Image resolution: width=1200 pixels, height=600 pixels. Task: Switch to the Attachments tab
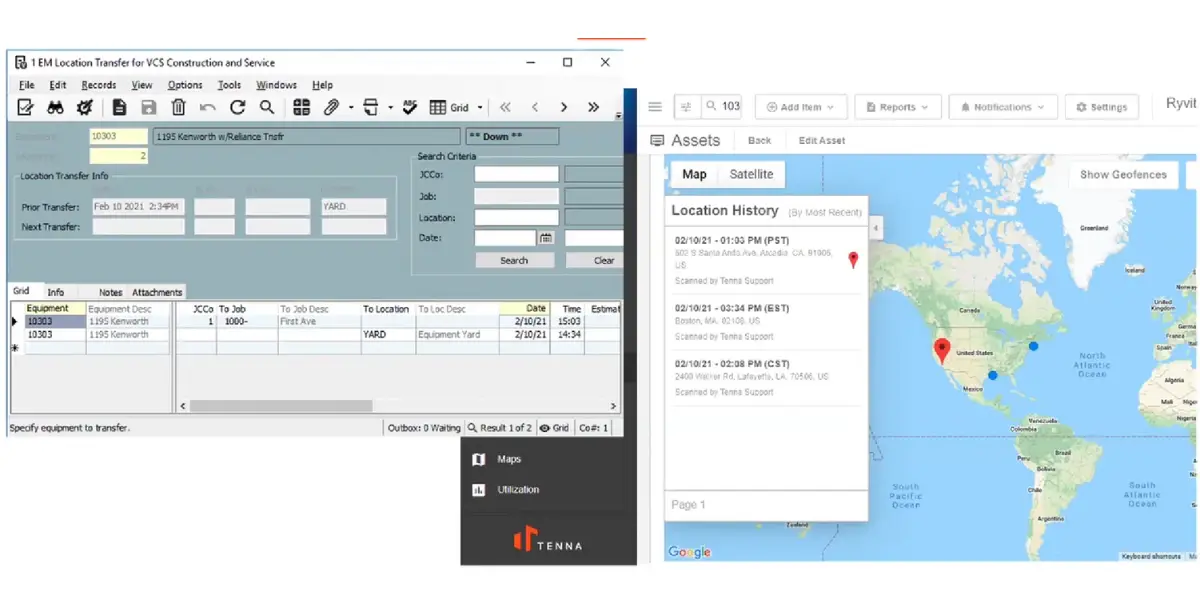coord(157,292)
